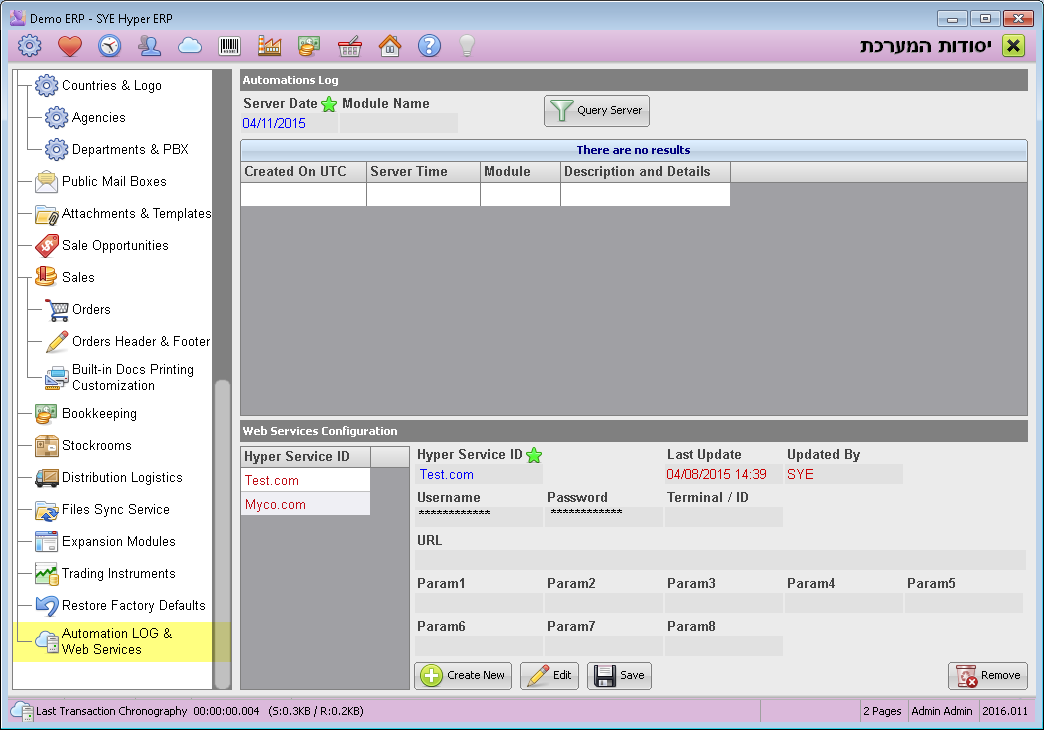The image size is (1044, 730).
Task: Open the clock toolbar icon
Action: [x=109, y=46]
